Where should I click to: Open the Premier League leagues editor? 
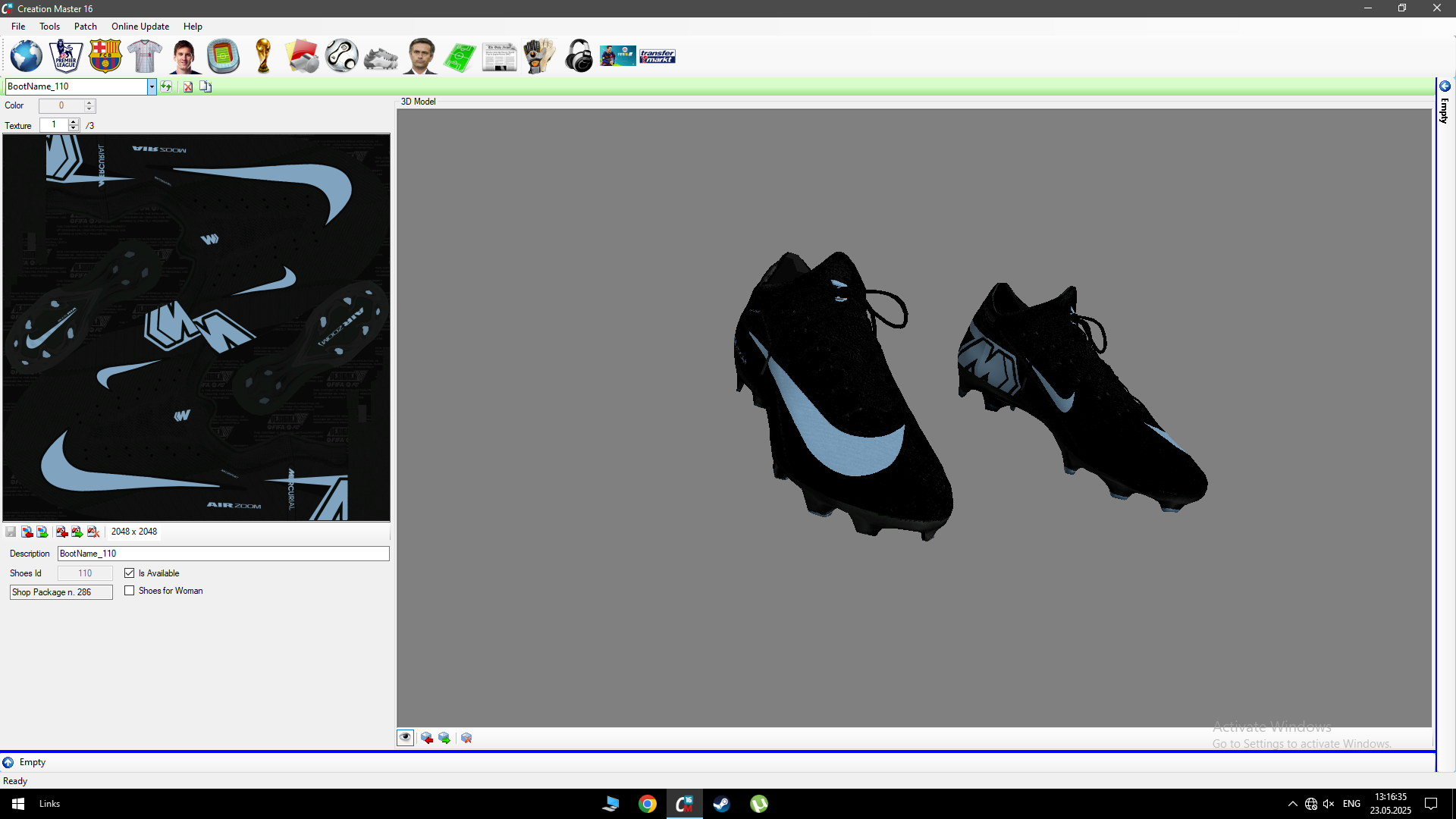coord(66,56)
